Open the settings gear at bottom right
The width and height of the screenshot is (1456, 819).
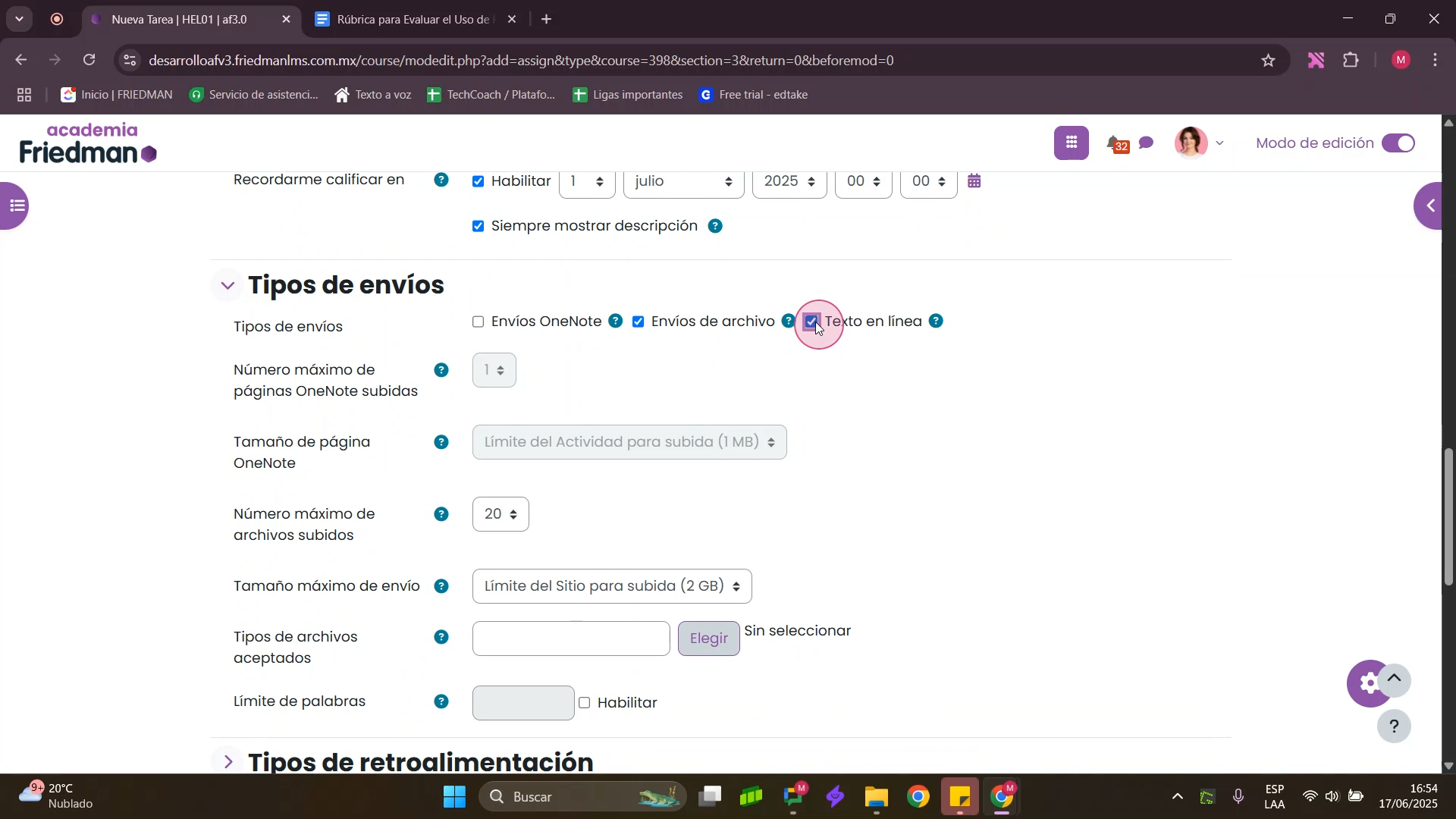click(1368, 682)
